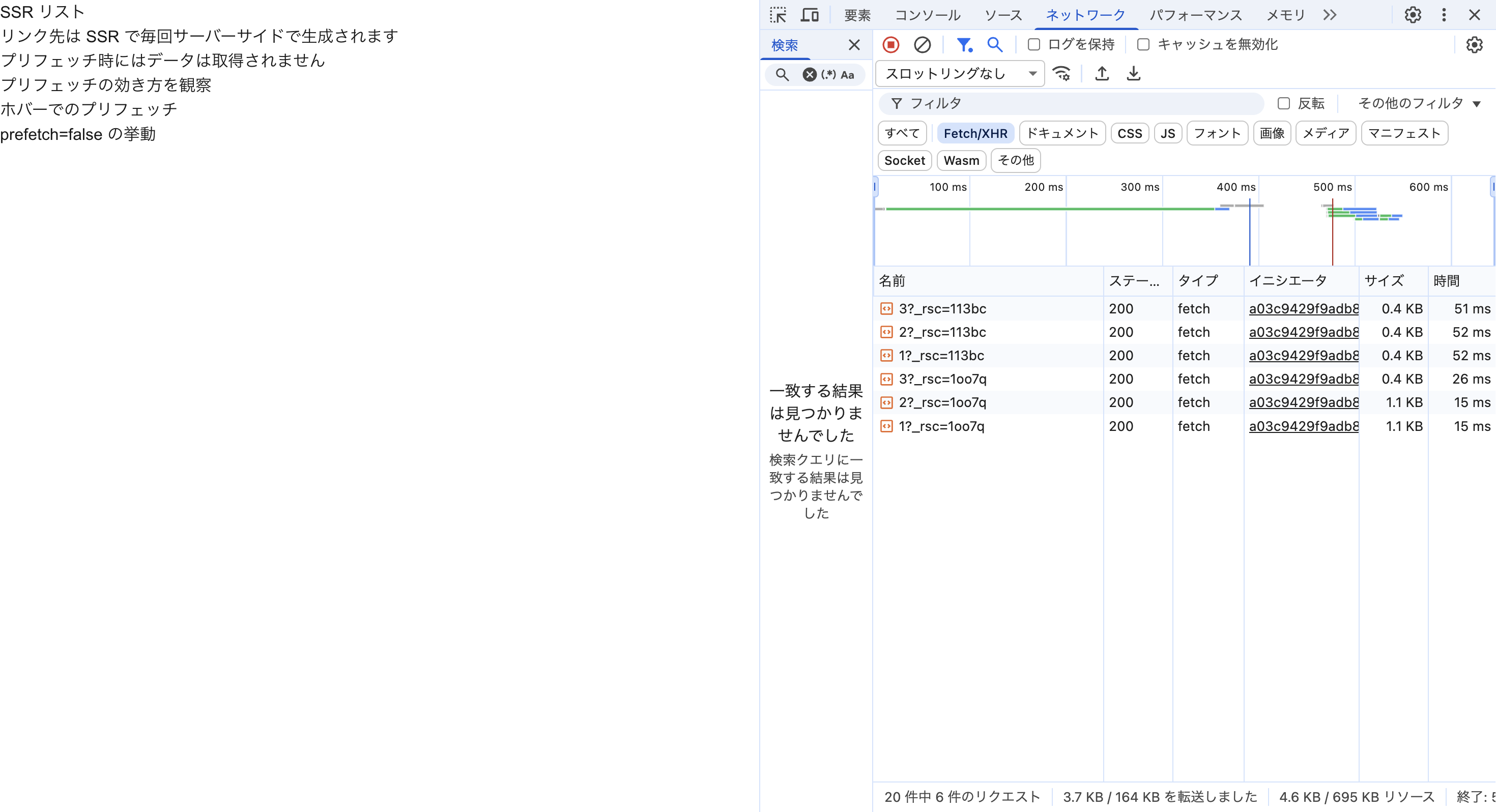Enable キャッシュを無効化 checkbox
Screen dimensions: 1496x812
[x=1143, y=45]
